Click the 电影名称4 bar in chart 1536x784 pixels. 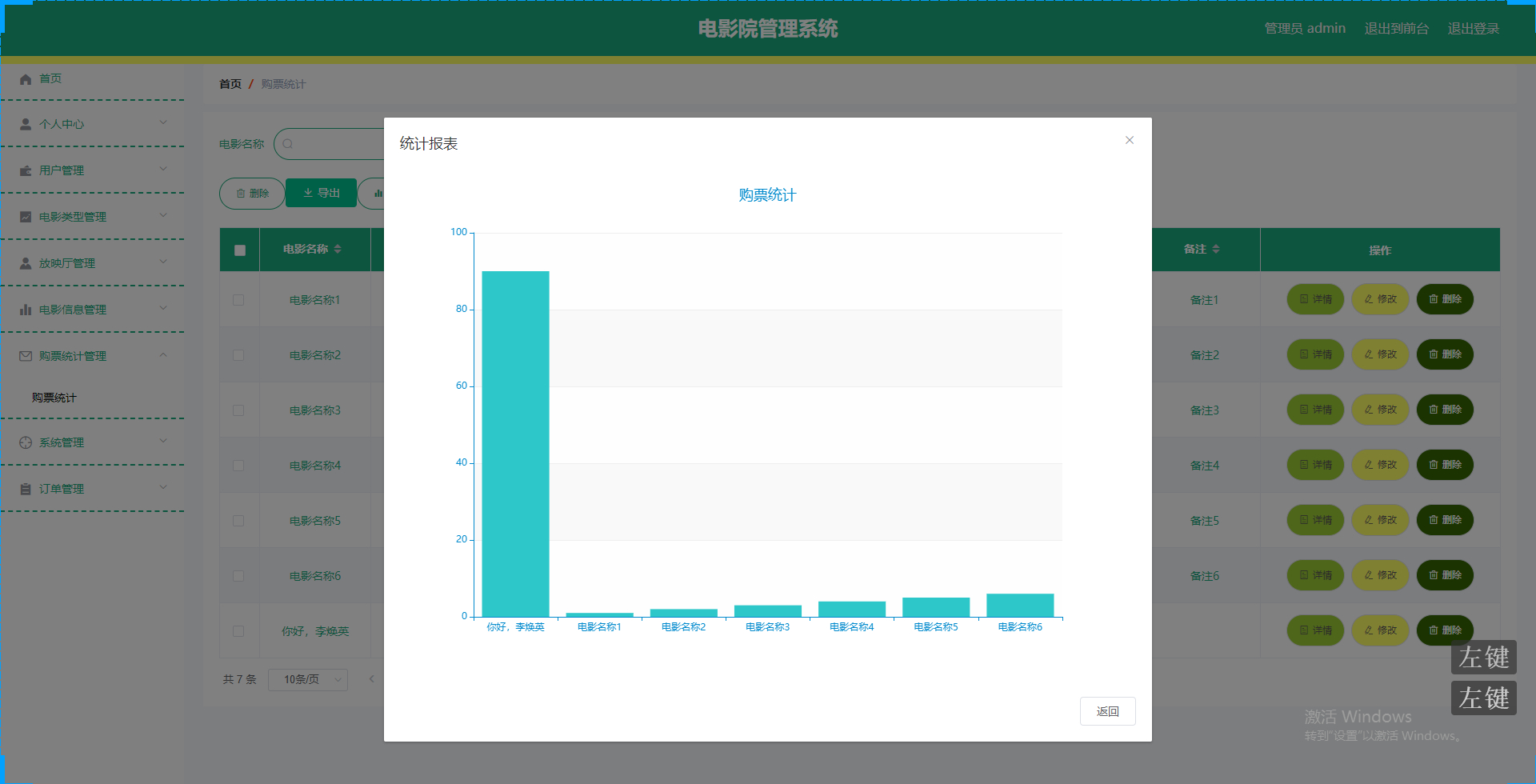tap(852, 609)
